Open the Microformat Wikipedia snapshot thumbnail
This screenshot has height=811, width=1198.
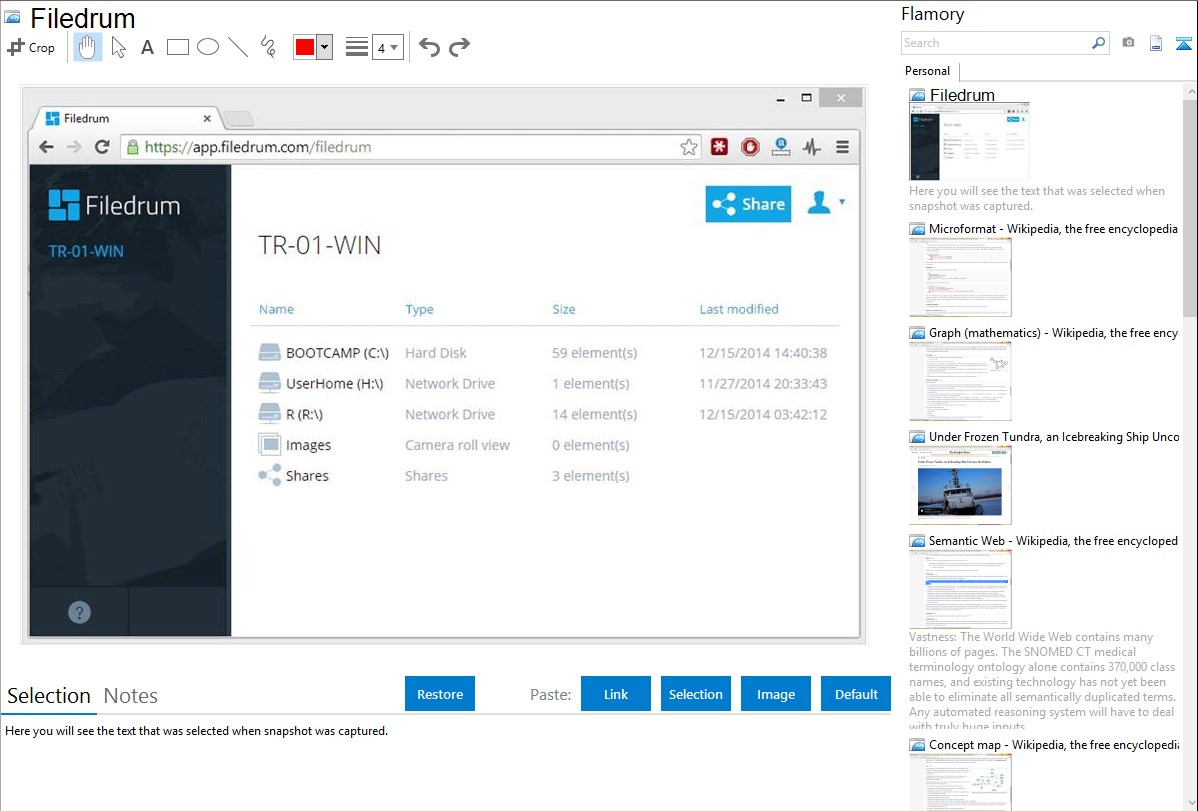coord(960,277)
